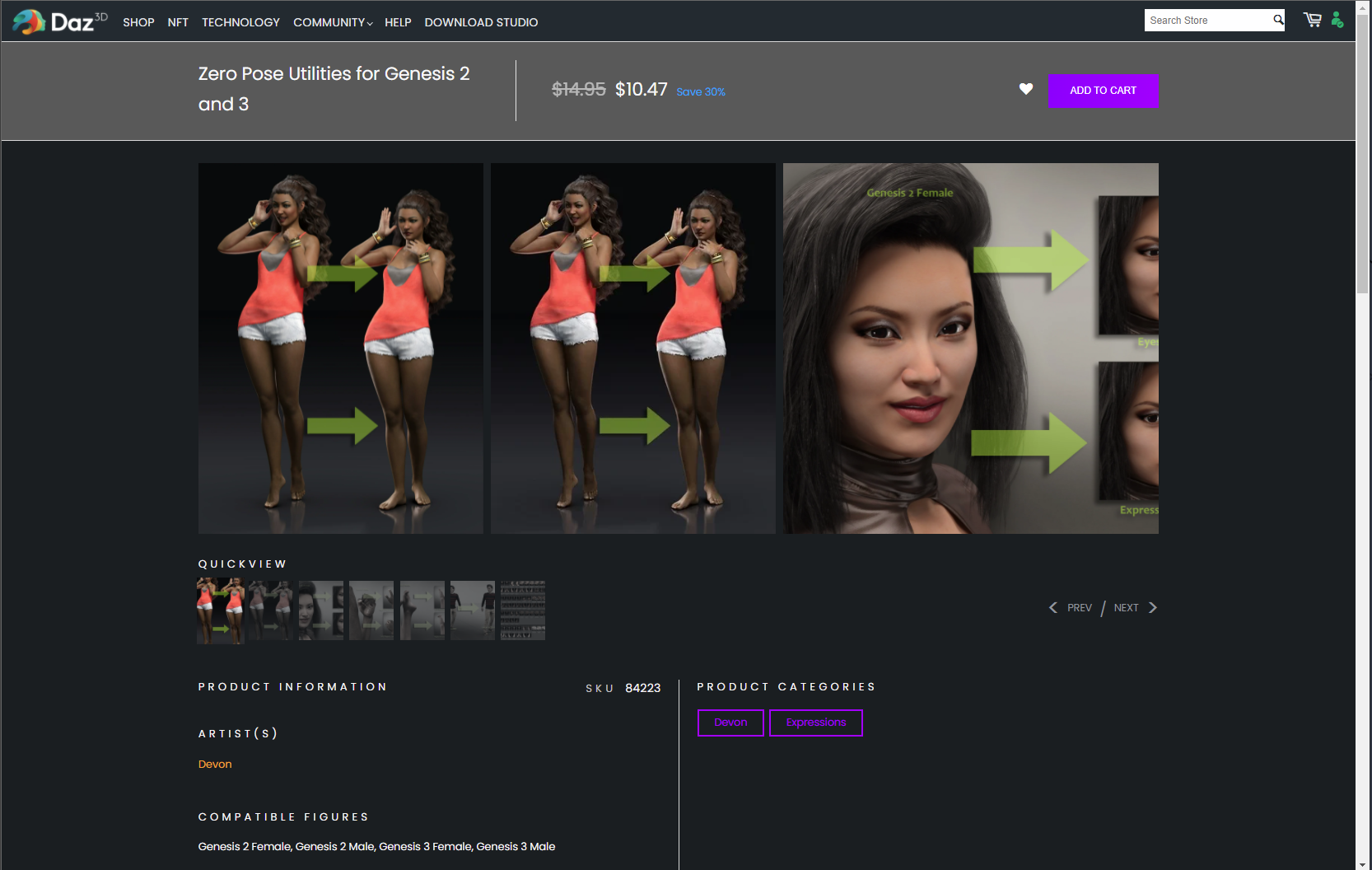Open the Genesis 2 Female face image
Screen dimensions: 1372x870
click(971, 348)
